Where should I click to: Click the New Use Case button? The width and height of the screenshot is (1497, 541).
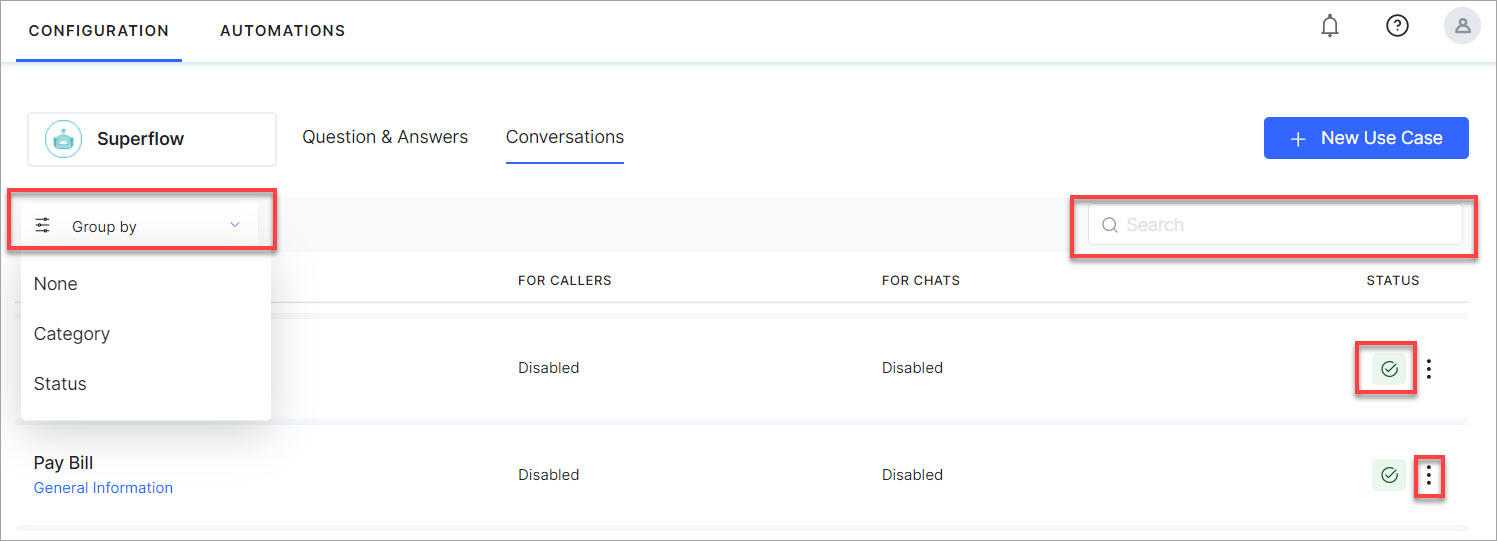tap(1365, 138)
